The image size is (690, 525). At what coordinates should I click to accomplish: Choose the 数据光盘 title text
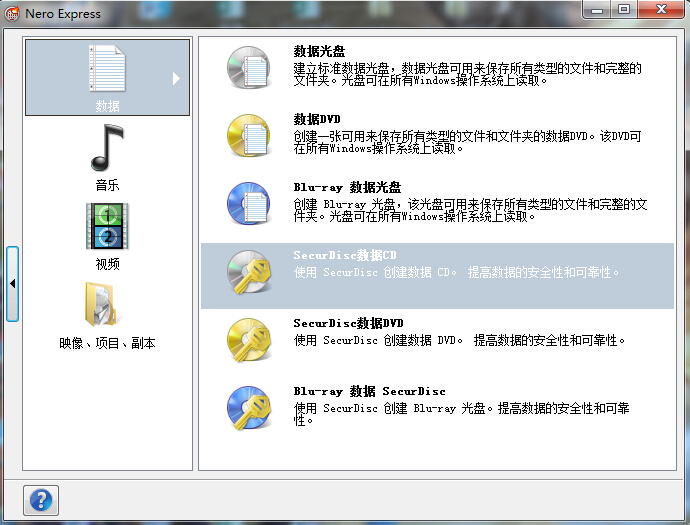[x=319, y=50]
